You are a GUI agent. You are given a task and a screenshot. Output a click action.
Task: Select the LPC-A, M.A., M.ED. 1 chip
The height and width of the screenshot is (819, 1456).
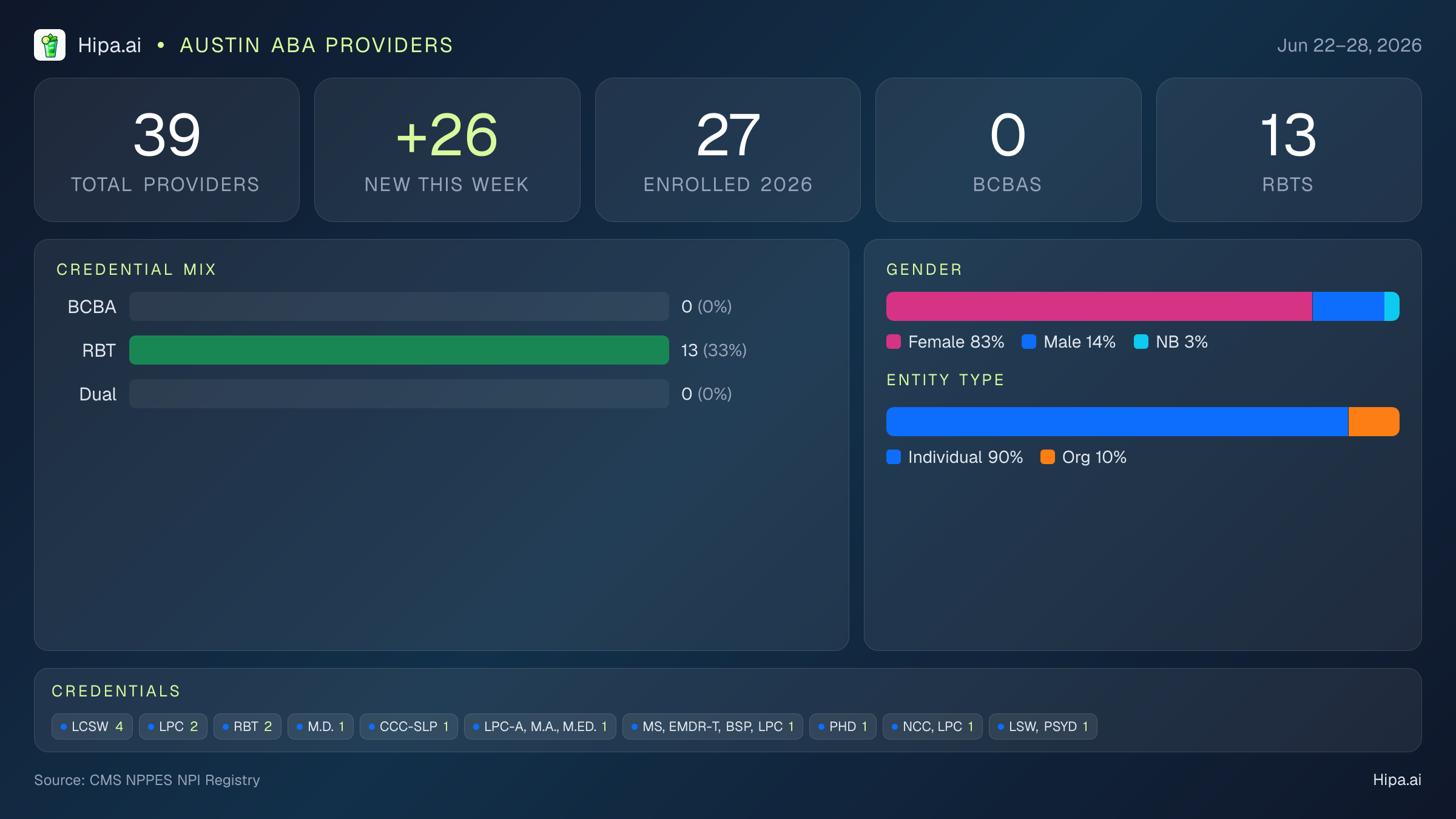pos(540,726)
